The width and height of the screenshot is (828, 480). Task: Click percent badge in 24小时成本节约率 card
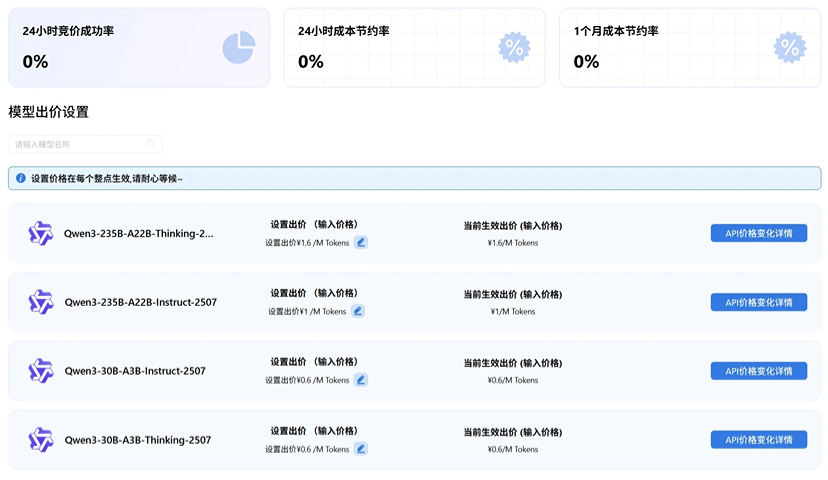pos(514,47)
